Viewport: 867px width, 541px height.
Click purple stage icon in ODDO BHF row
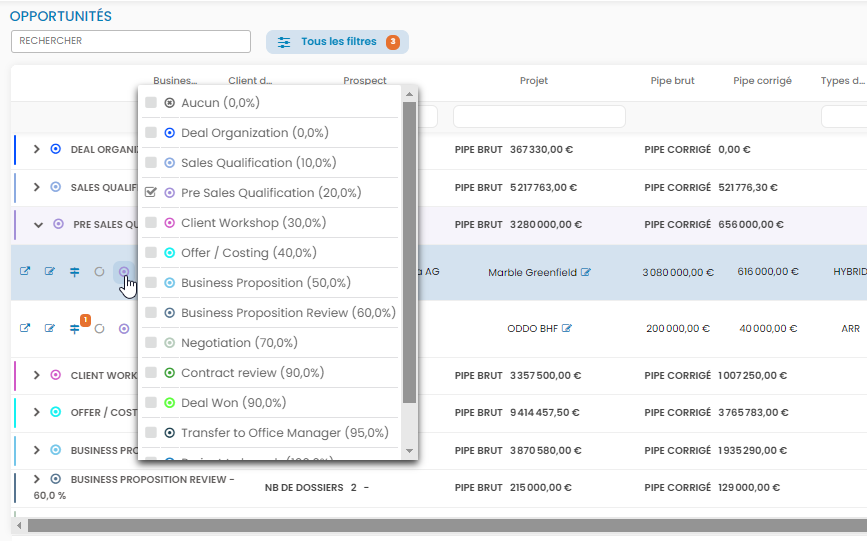(x=124, y=328)
